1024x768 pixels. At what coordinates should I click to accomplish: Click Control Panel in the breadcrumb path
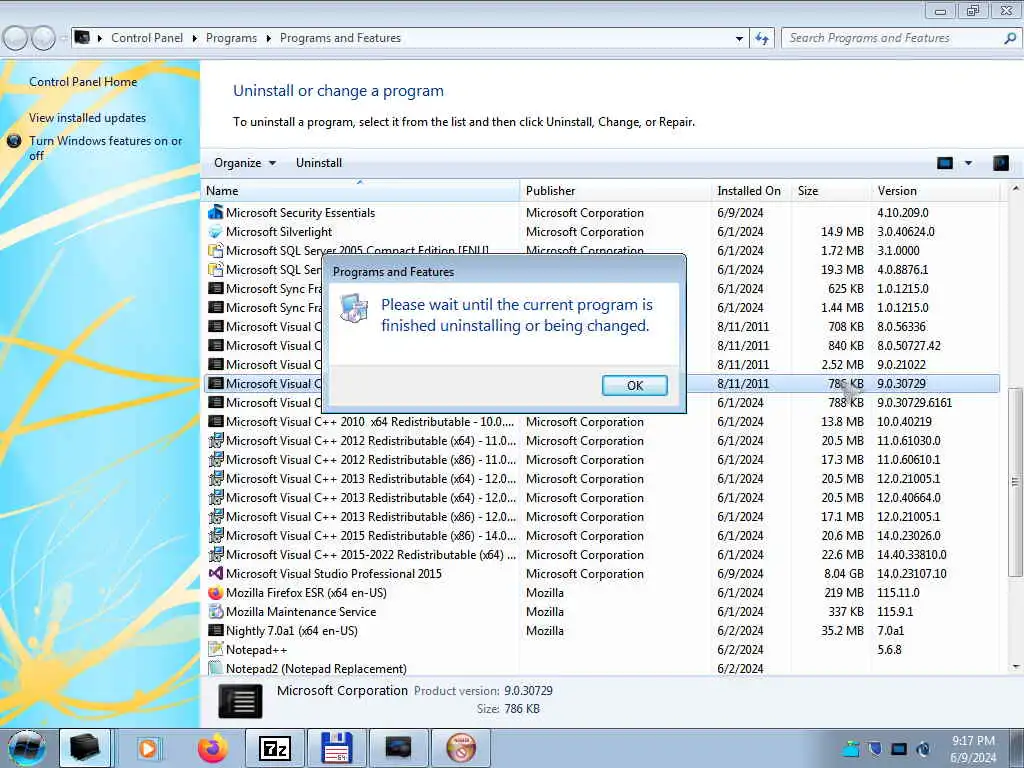[x=147, y=38]
